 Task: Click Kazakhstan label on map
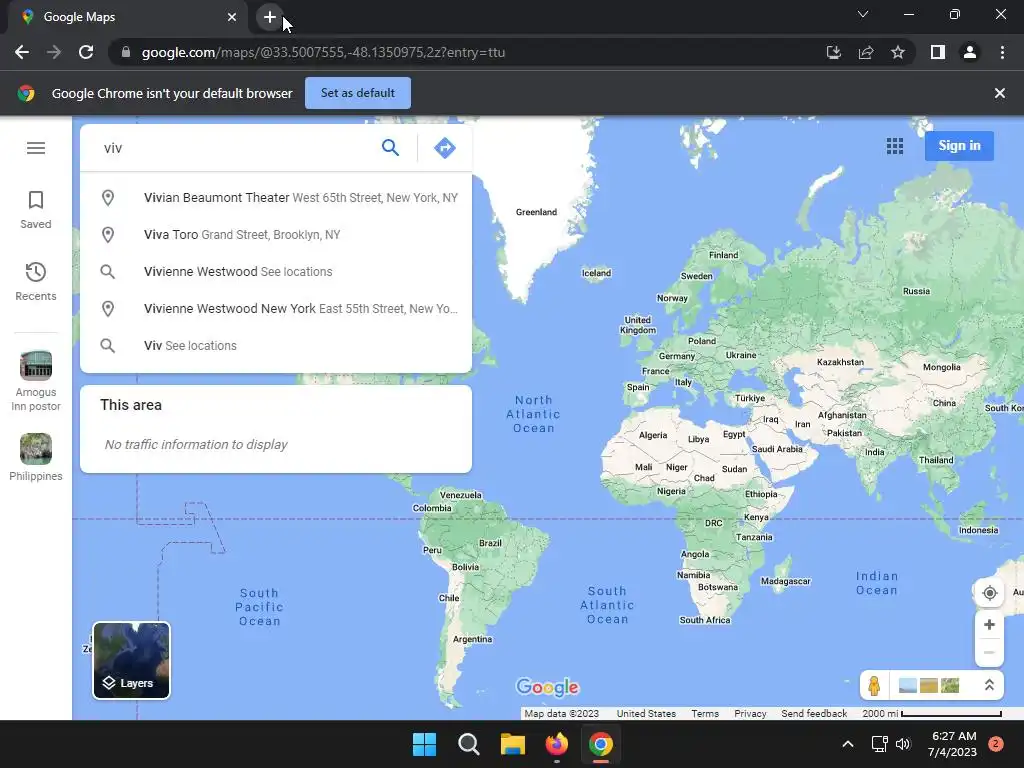(x=840, y=362)
